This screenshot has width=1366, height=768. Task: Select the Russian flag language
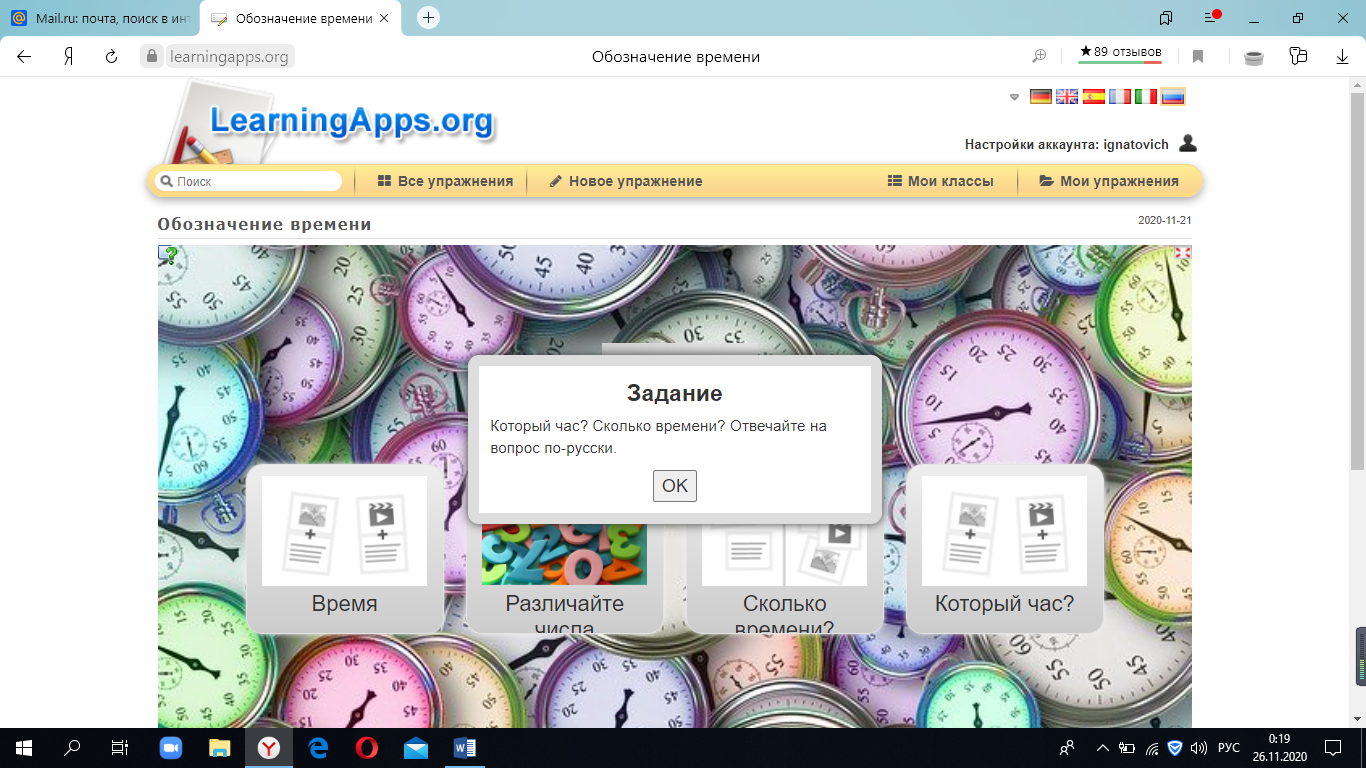pos(1172,97)
